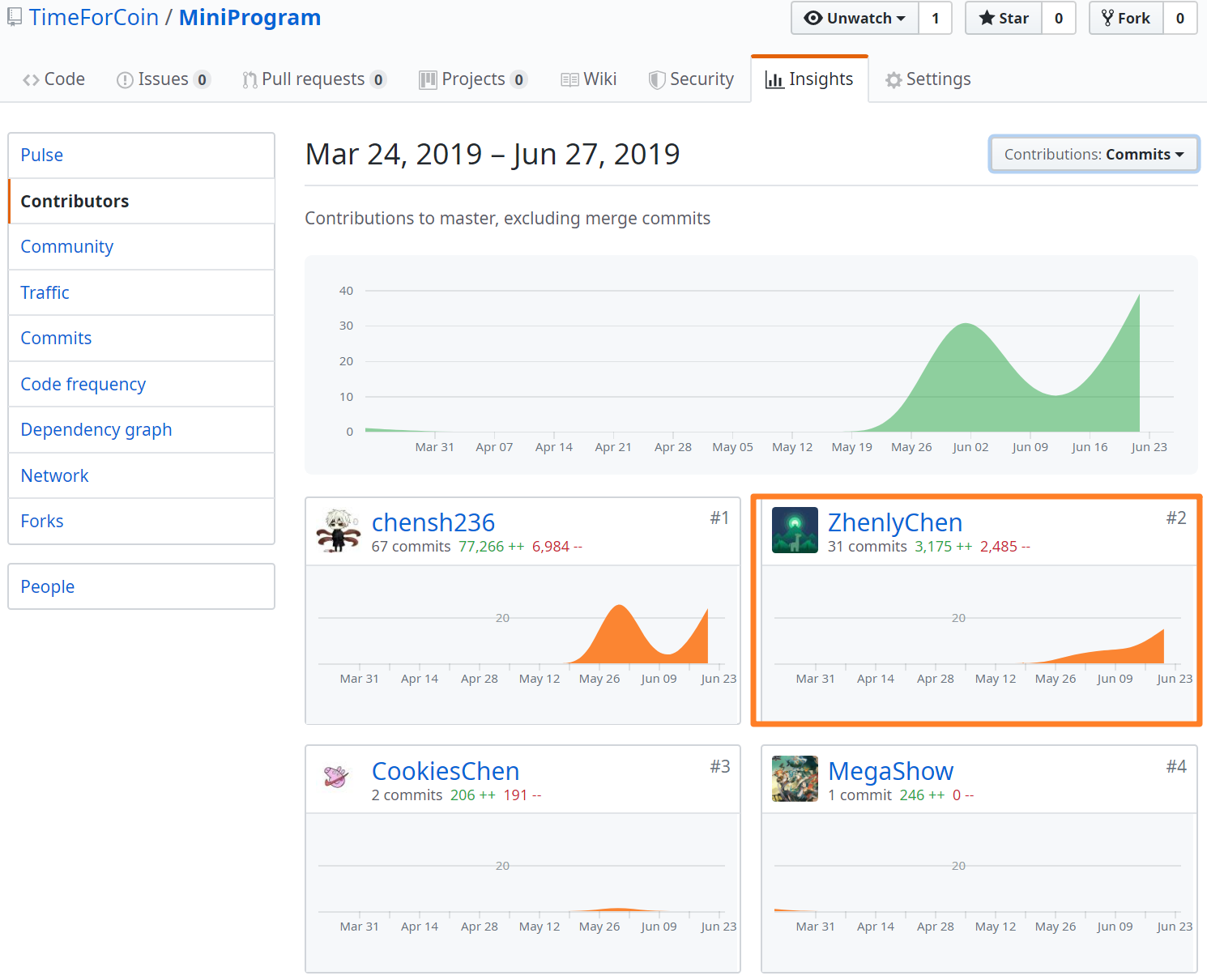
Task: Open Commits in sidebar
Action: click(141, 339)
